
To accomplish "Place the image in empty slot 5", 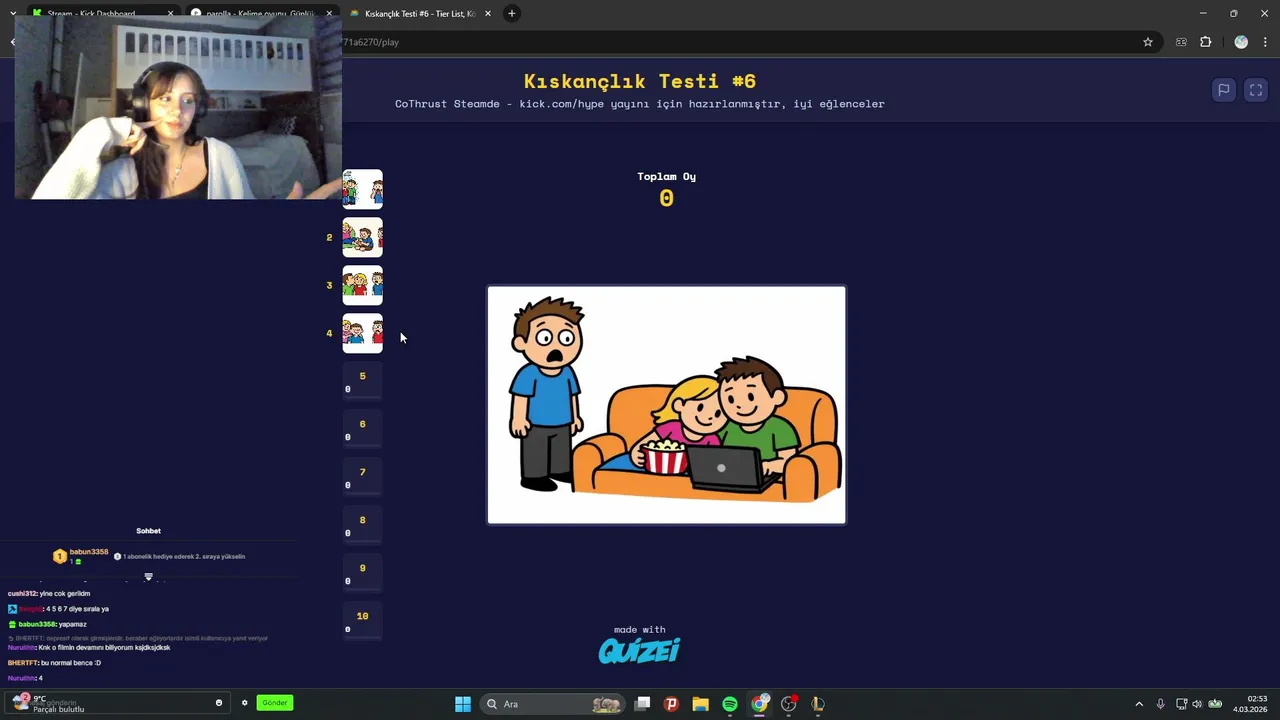I will [362, 381].
